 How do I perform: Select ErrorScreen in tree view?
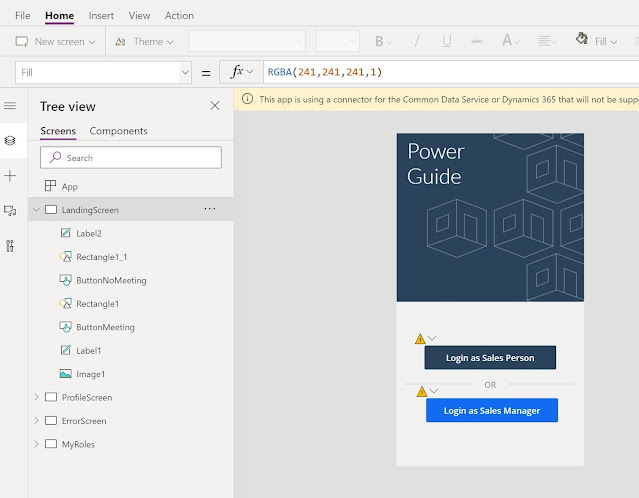coord(131,421)
